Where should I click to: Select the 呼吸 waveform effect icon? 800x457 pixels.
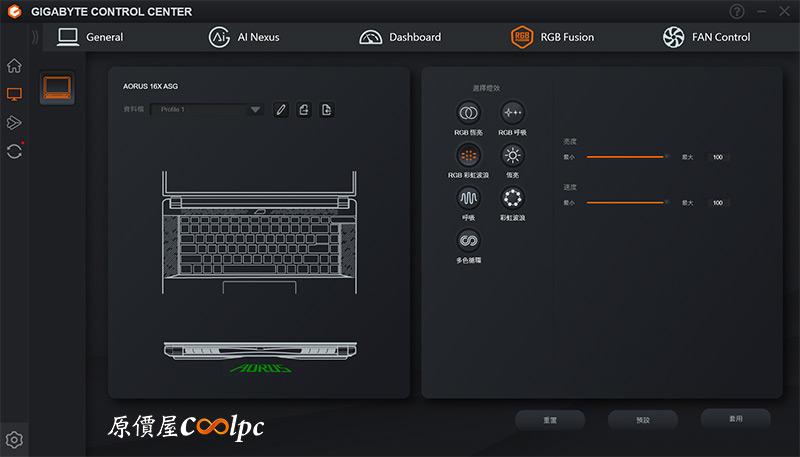click(468, 198)
